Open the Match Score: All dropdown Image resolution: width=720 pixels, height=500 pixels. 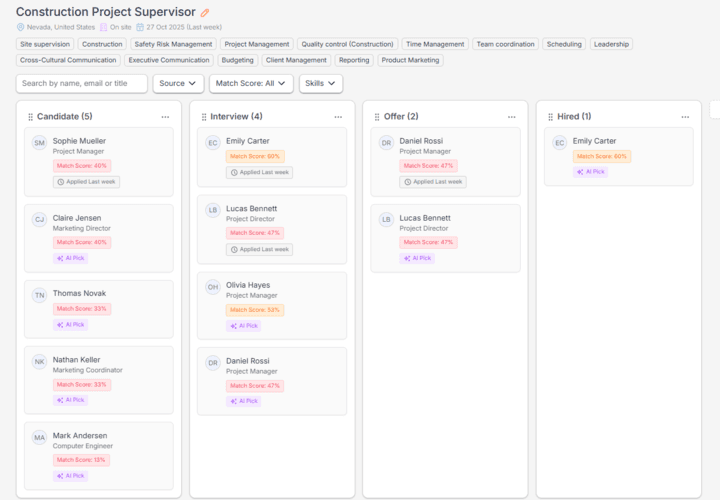click(251, 84)
